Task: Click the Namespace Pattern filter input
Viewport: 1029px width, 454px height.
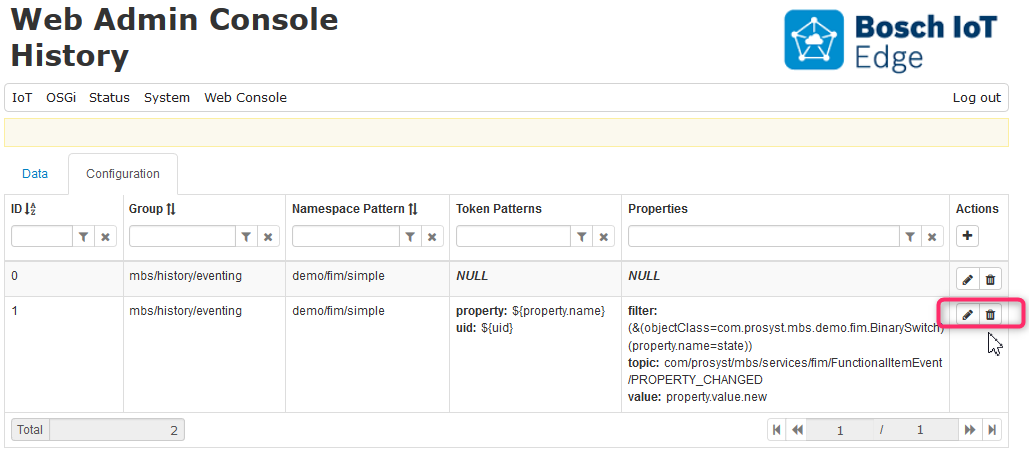Action: (x=346, y=236)
